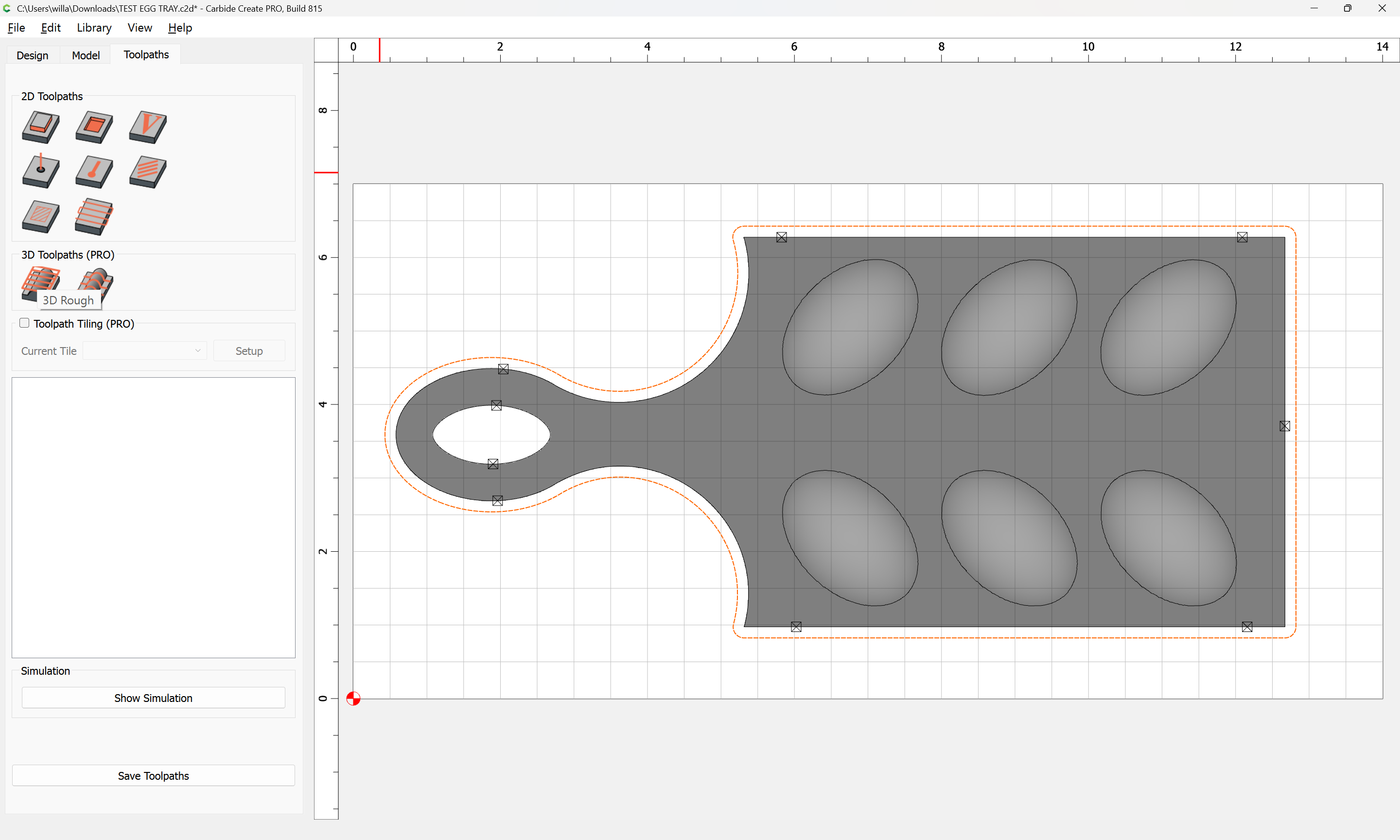The height and width of the screenshot is (840, 1400).
Task: Open the Edit menu
Action: click(51, 28)
